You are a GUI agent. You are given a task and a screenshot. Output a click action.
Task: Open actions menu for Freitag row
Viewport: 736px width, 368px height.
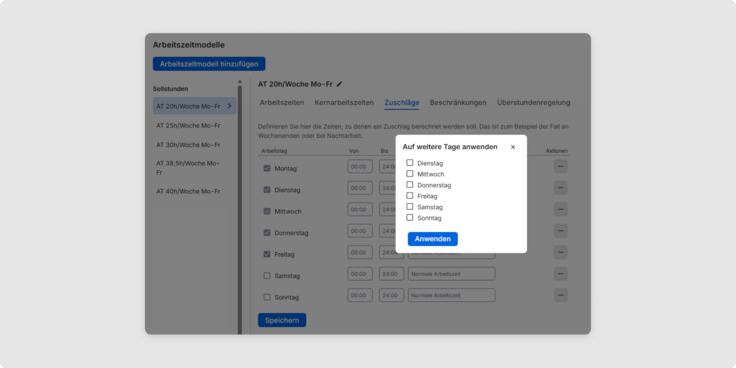point(560,252)
